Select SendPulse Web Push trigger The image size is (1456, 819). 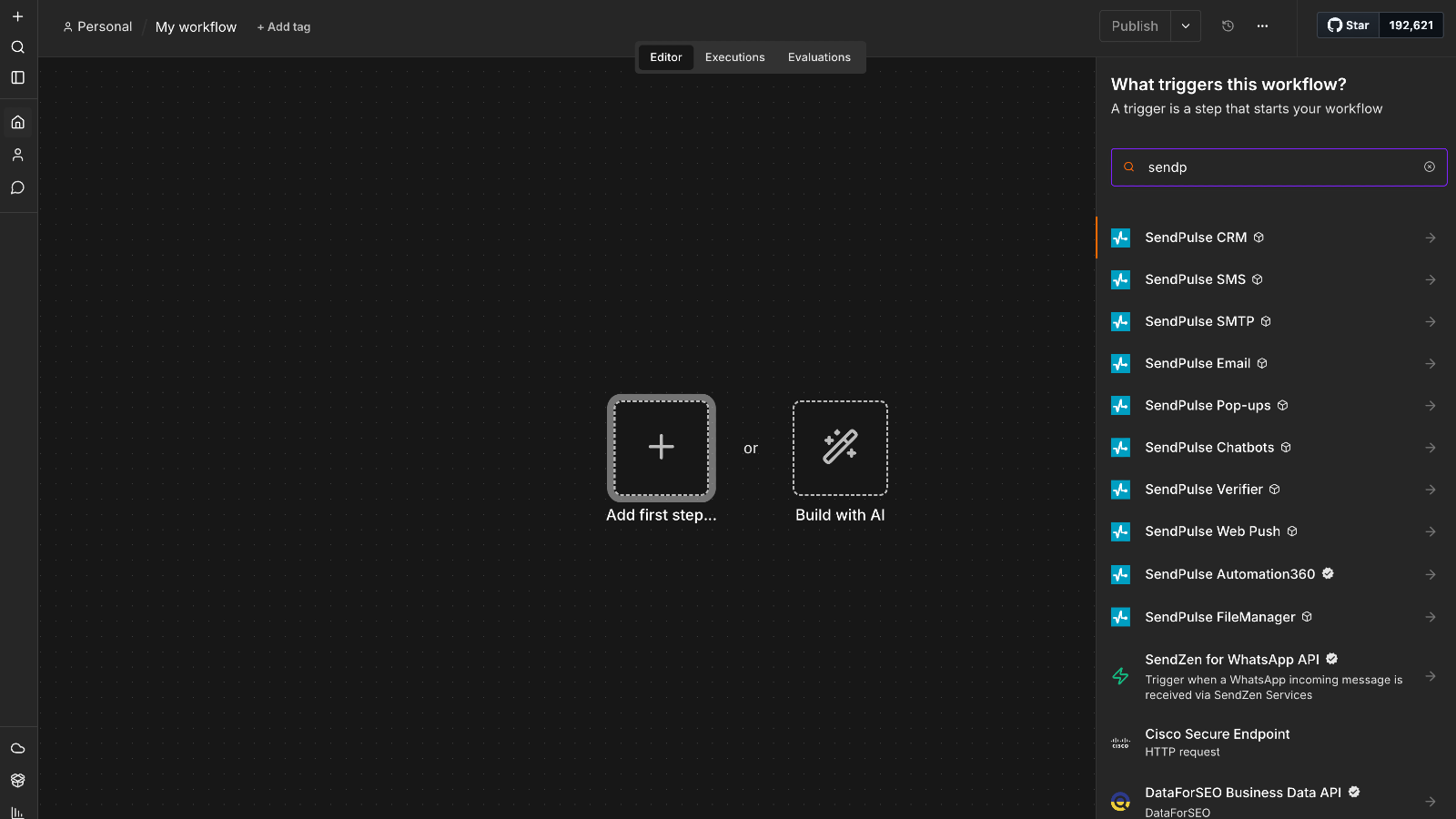point(1274,531)
